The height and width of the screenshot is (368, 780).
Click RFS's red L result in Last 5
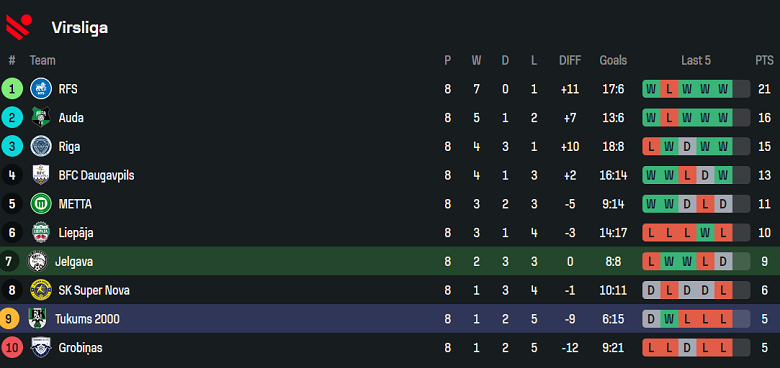click(669, 90)
